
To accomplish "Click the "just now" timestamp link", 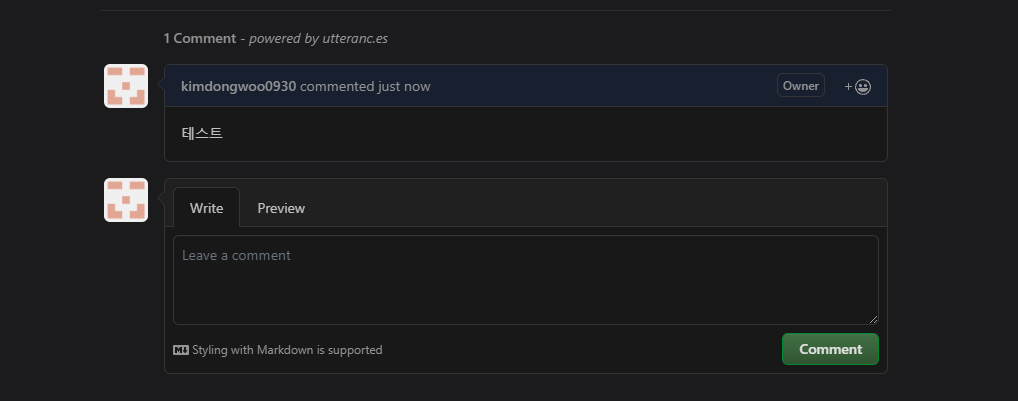I will tap(404, 86).
